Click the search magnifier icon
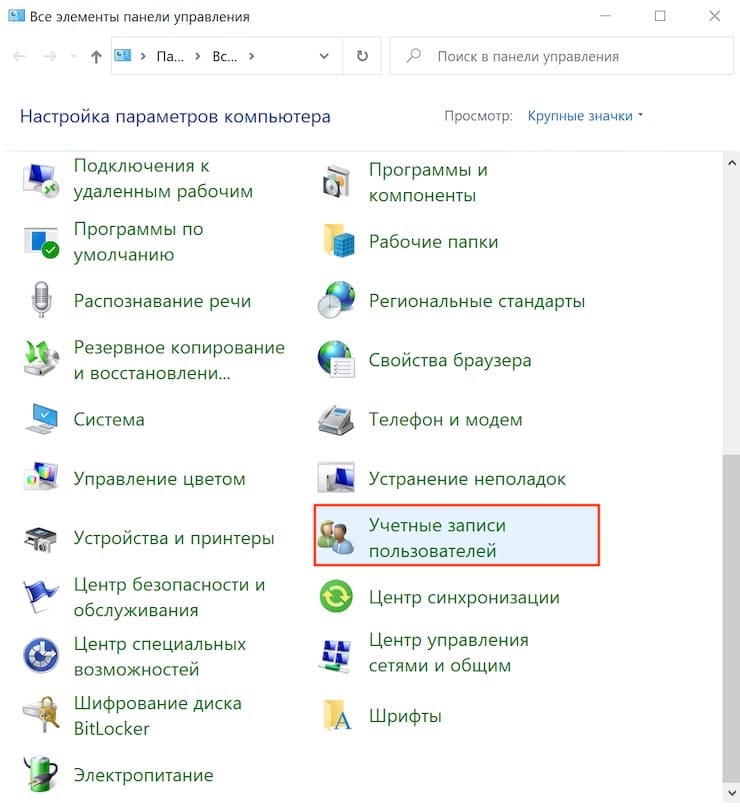This screenshot has width=740, height=807. point(413,55)
